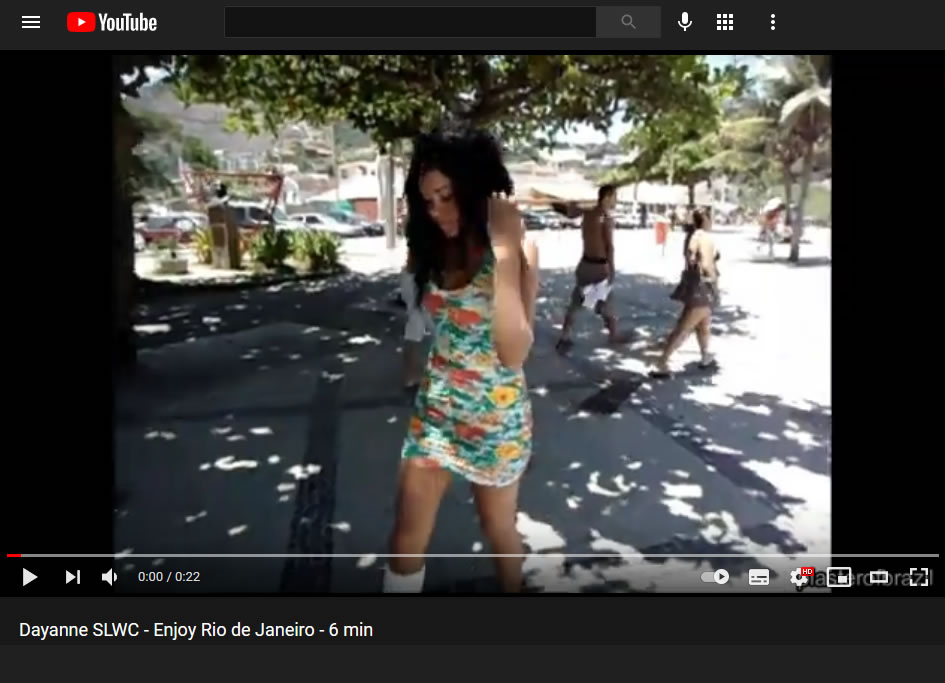Focus the YouTube search box
Screen dimensions: 945x683
(x=410, y=22)
